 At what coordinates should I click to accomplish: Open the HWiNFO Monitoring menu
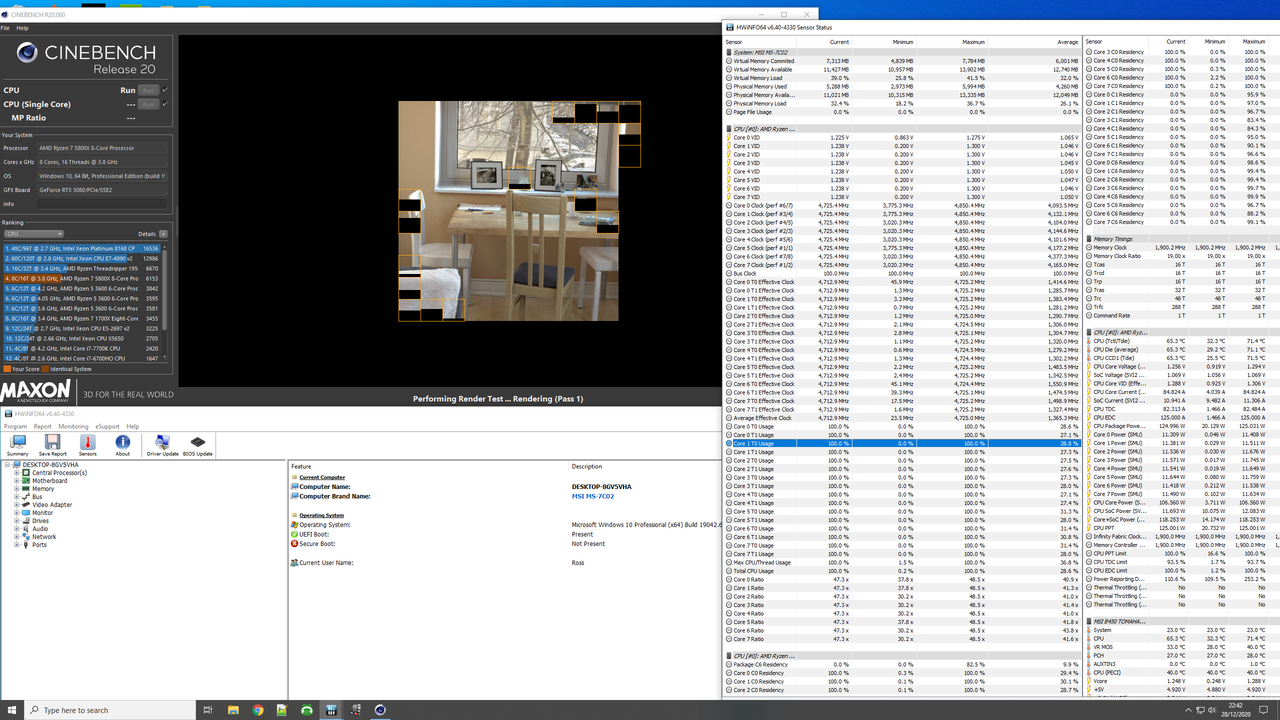[x=73, y=426]
